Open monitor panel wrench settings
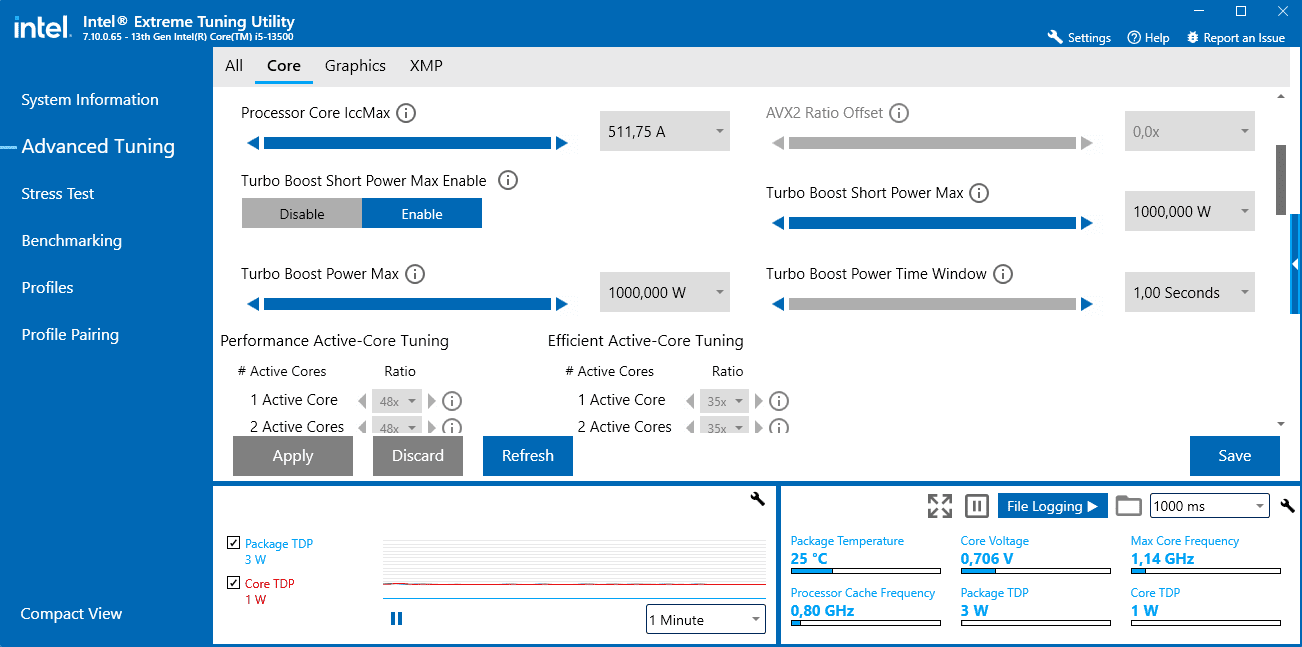This screenshot has width=1302, height=647. (x=1288, y=506)
